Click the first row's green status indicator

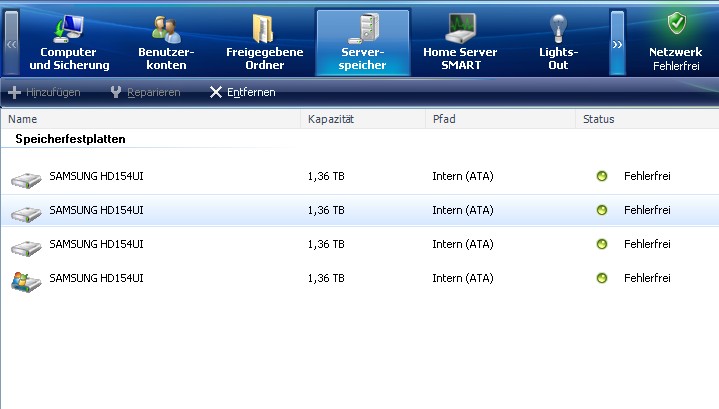[x=602, y=176]
